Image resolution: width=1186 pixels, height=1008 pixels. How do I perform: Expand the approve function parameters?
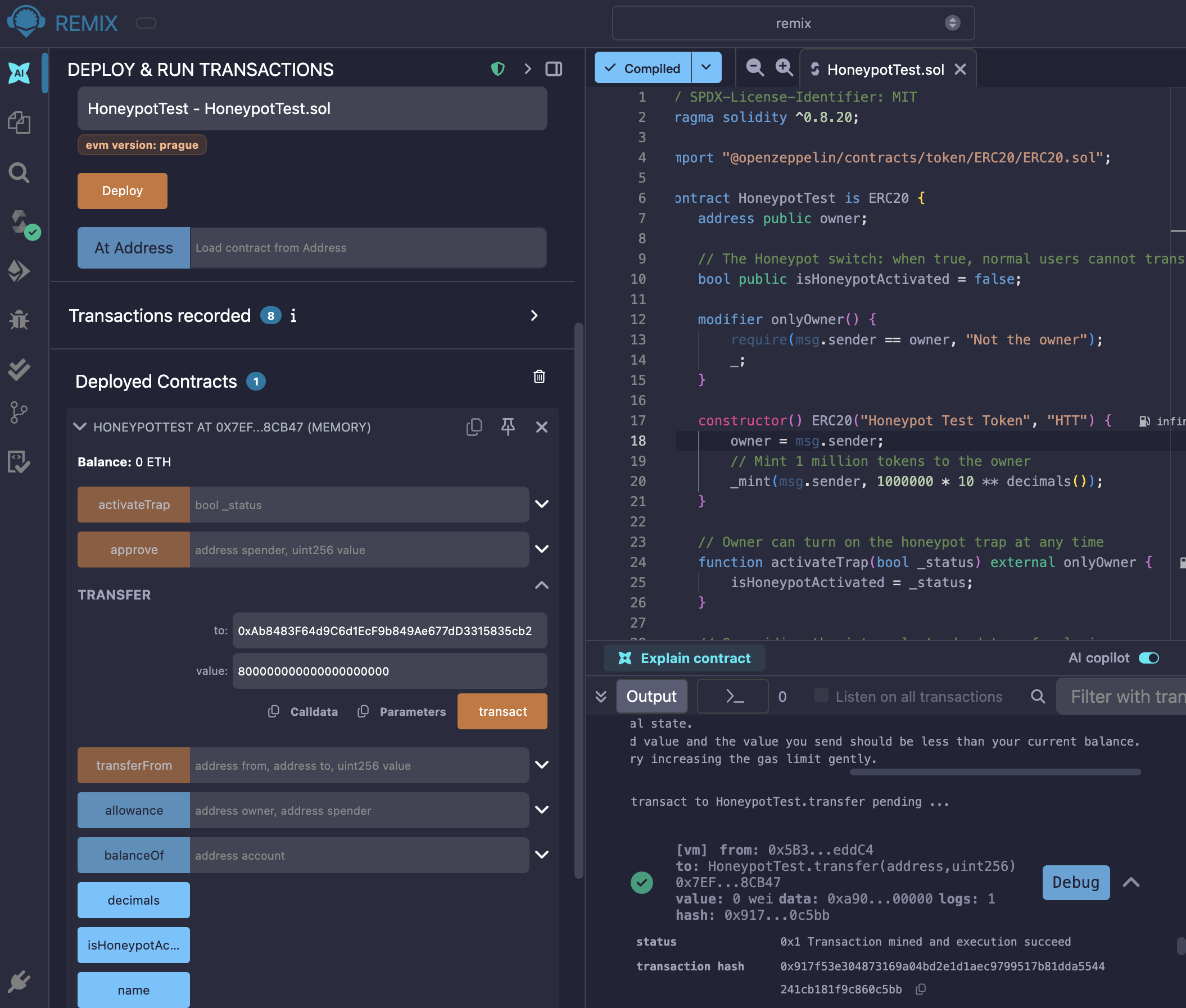pyautogui.click(x=542, y=549)
